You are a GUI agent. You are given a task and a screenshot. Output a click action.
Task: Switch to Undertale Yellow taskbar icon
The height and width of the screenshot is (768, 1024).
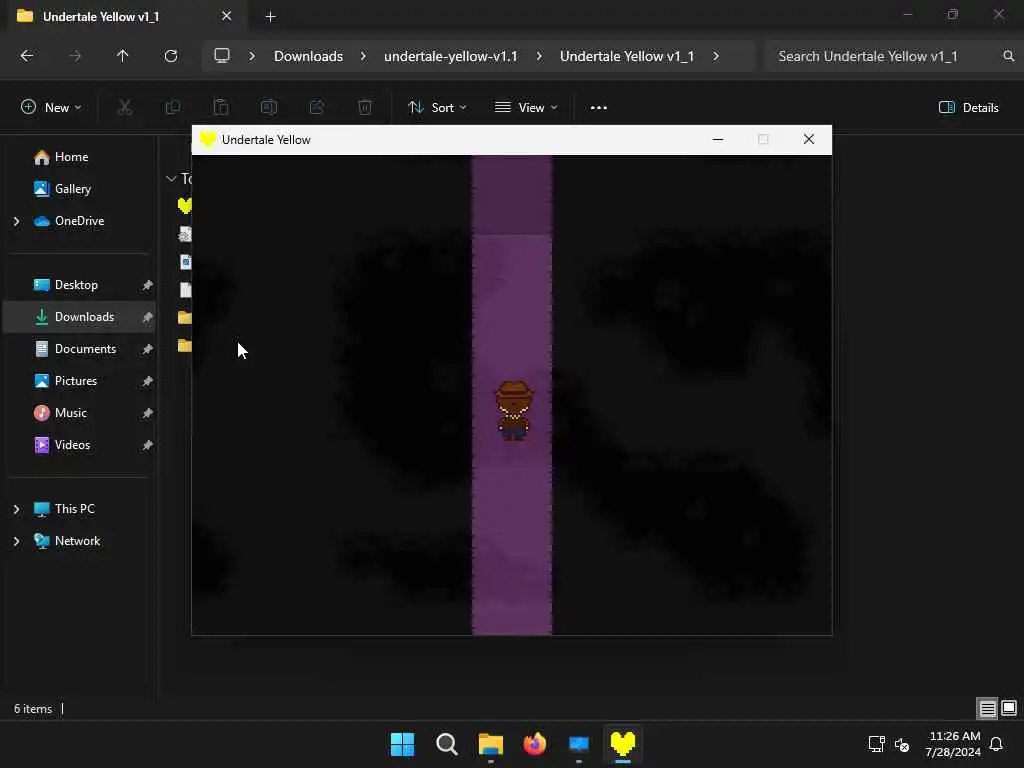pos(623,744)
